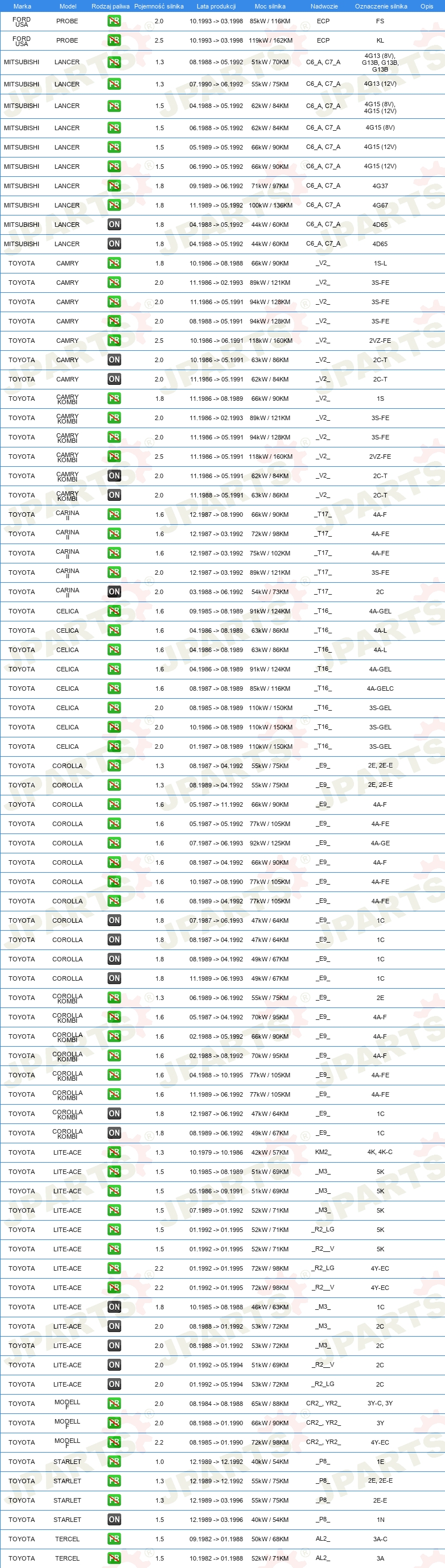Image resolution: width=445 pixels, height=1568 pixels.
Task: Click the Oznaczenie silnika column header
Action: (x=381, y=6)
